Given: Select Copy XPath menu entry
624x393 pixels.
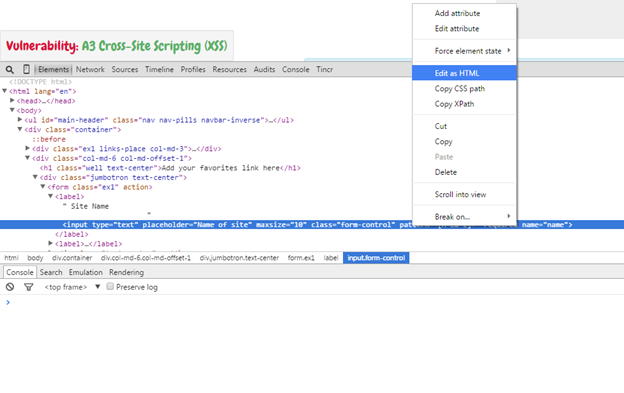Looking at the screenshot, I should (x=464, y=104).
